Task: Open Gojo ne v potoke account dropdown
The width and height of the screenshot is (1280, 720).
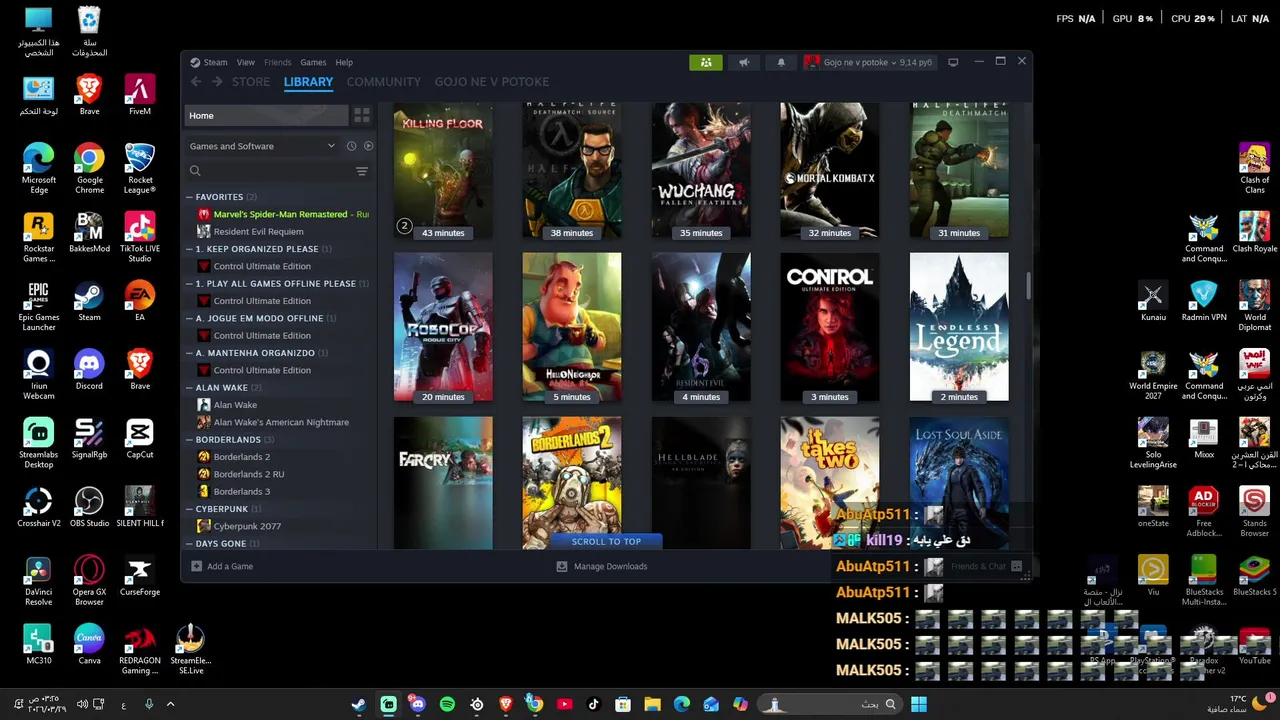Action: point(869,62)
